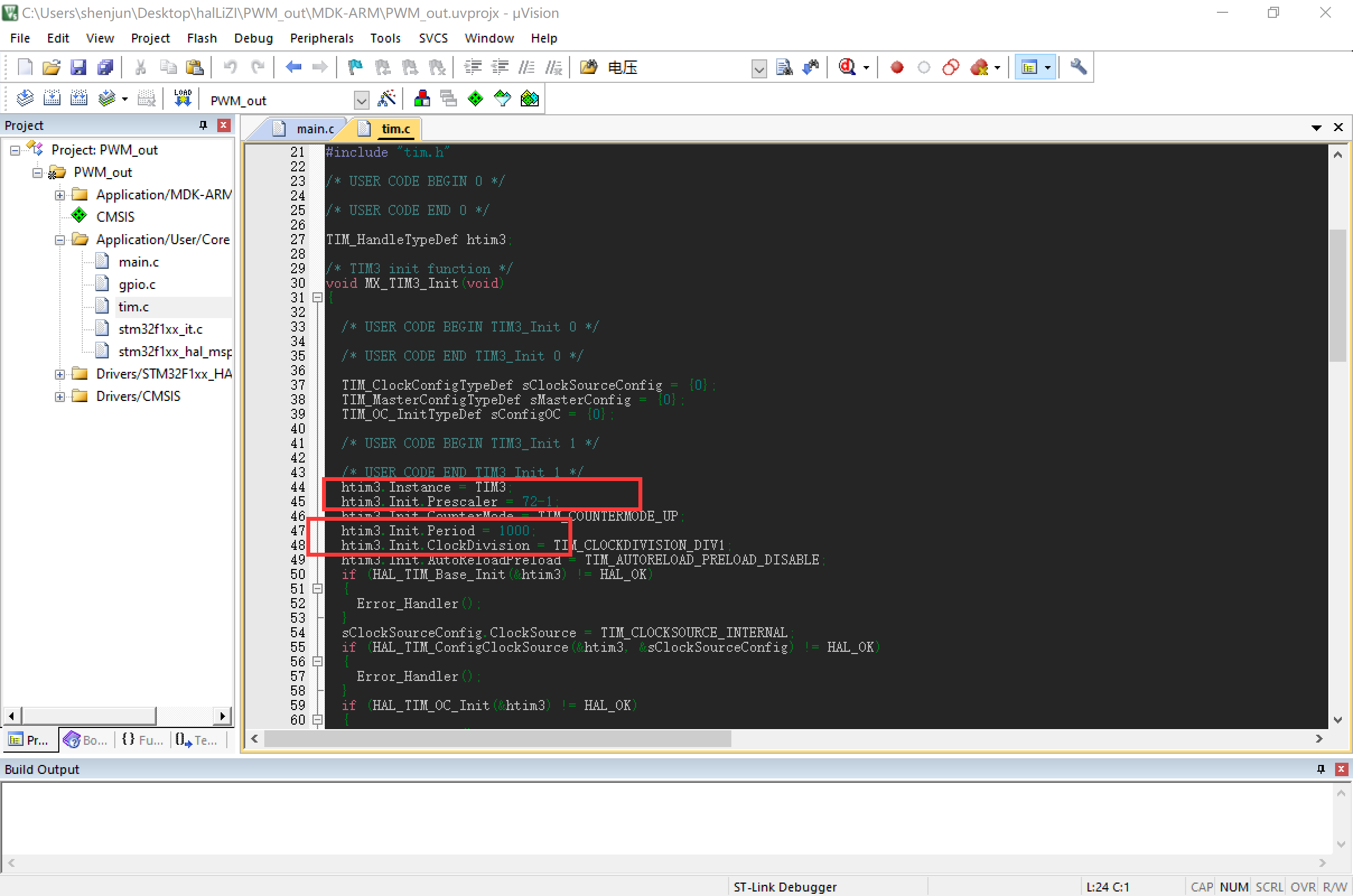Click the Open file toolbar icon

click(52, 67)
